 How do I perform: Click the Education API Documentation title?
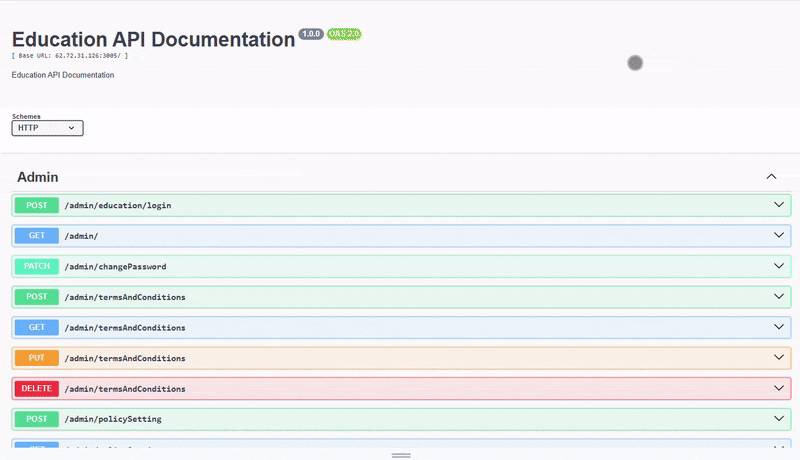[154, 39]
